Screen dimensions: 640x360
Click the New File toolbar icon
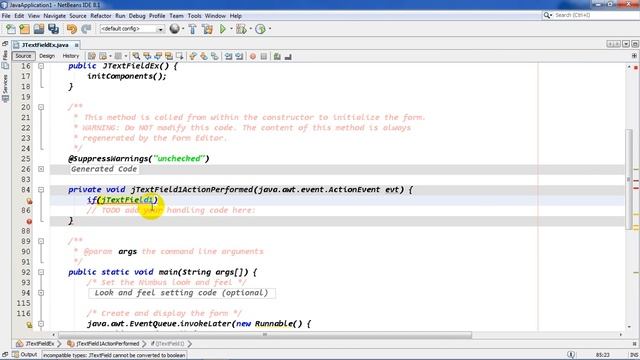pyautogui.click(x=11, y=29)
